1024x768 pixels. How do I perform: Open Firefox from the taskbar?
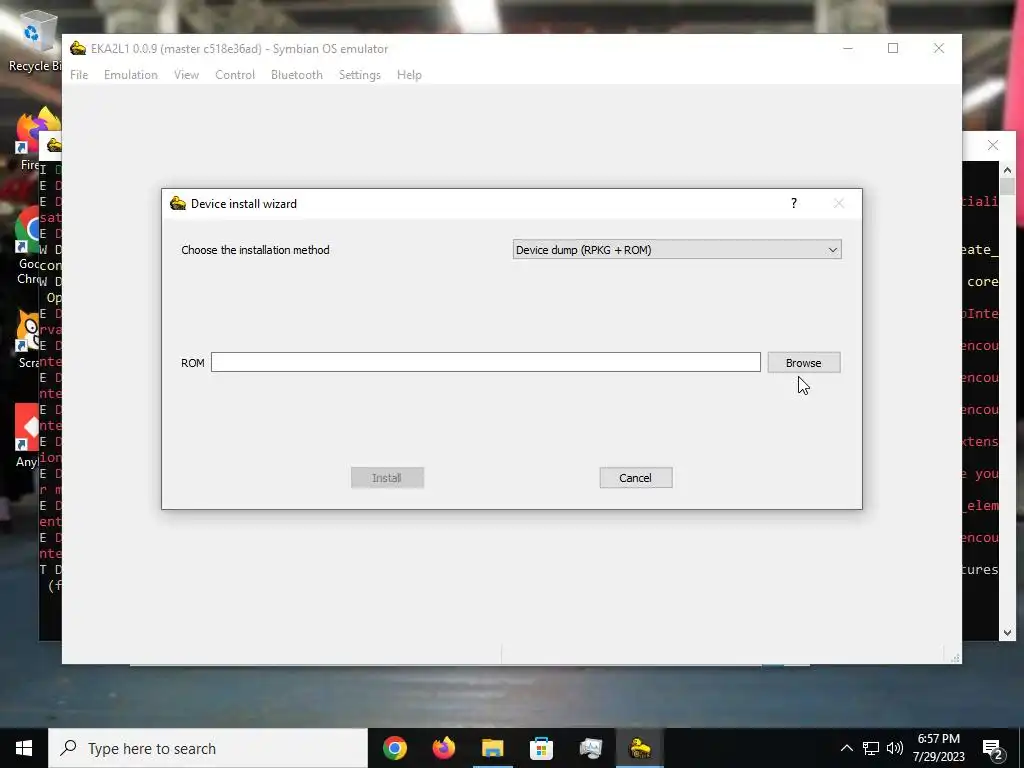443,748
